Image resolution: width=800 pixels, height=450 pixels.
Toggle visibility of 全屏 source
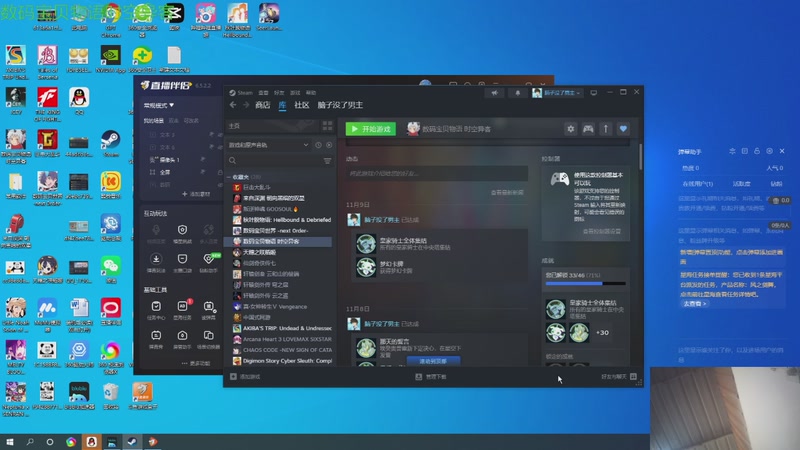tap(203, 172)
